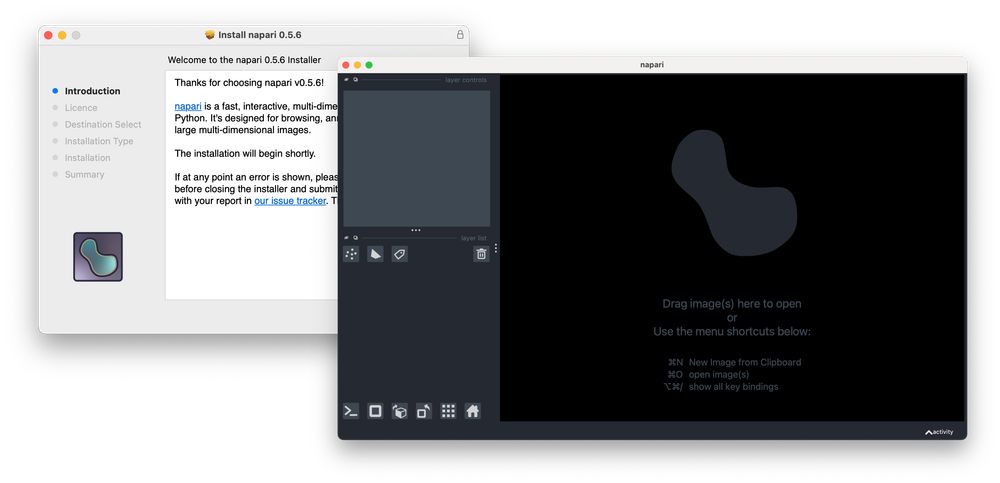Click 'Thanks for choosing napari v0.5.6!' text
Image resolution: width=1000 pixels, height=483 pixels.
coord(249,82)
